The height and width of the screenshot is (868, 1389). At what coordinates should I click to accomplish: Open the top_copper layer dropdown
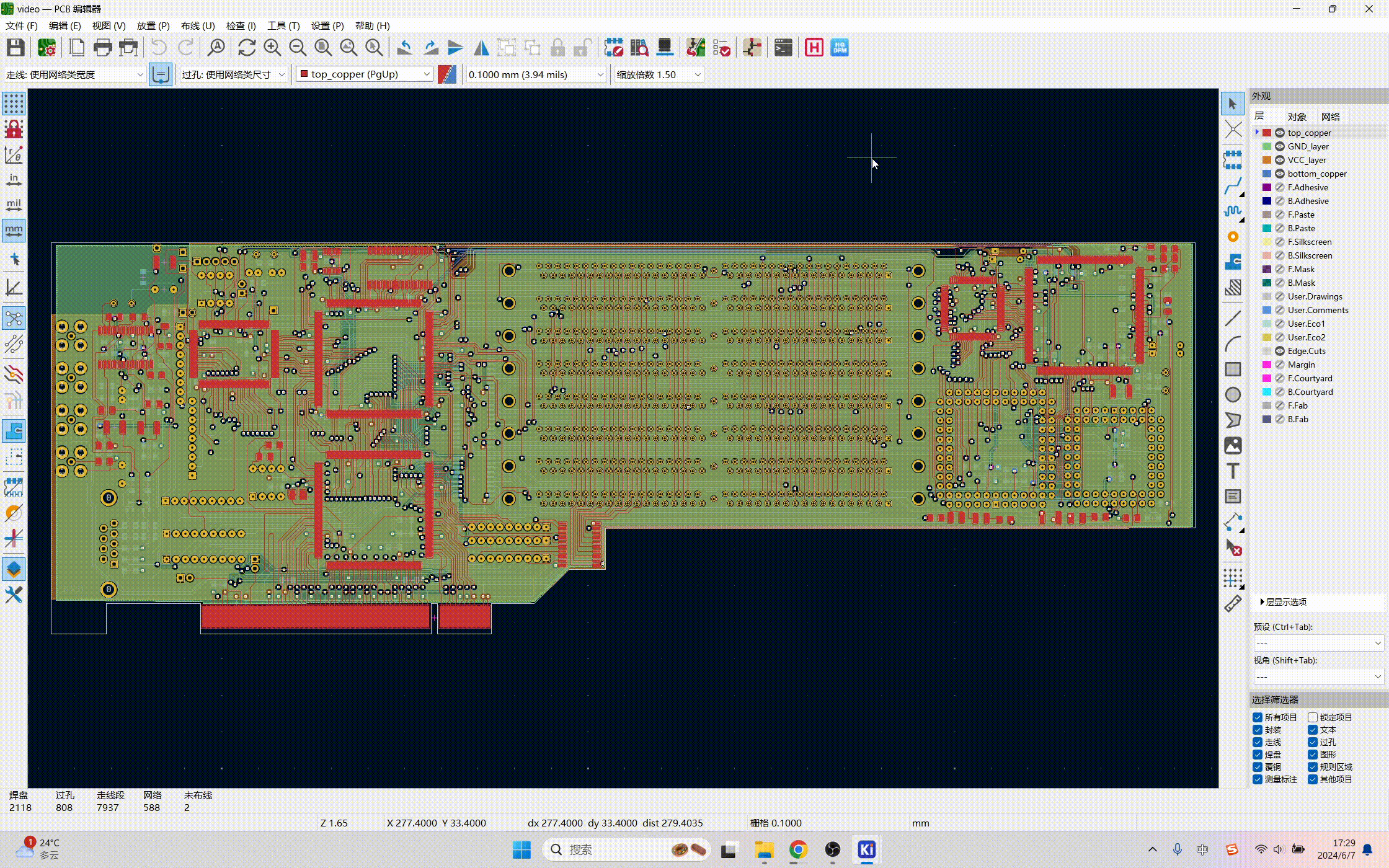coord(365,74)
